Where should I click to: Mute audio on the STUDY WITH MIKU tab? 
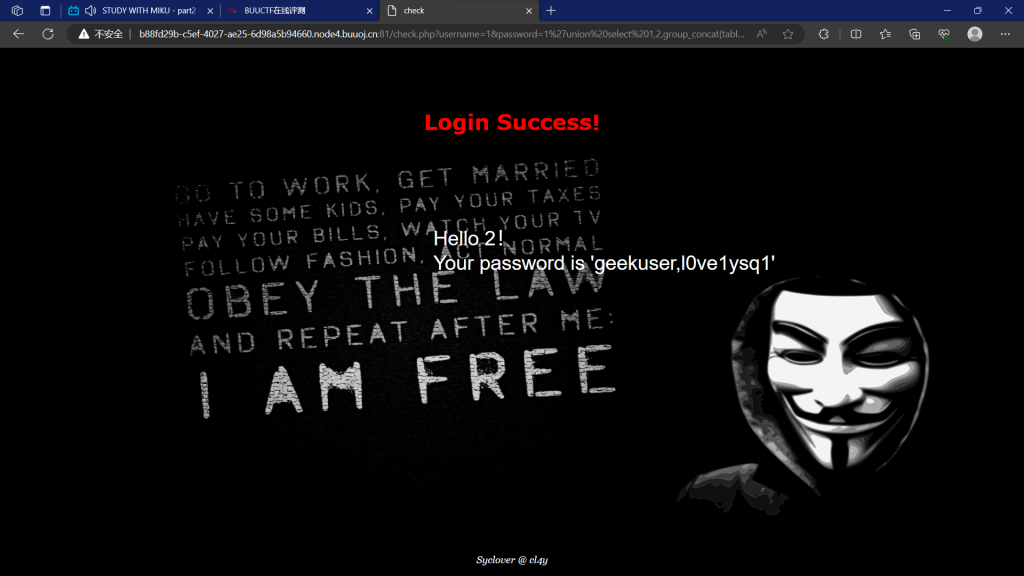coord(90,10)
